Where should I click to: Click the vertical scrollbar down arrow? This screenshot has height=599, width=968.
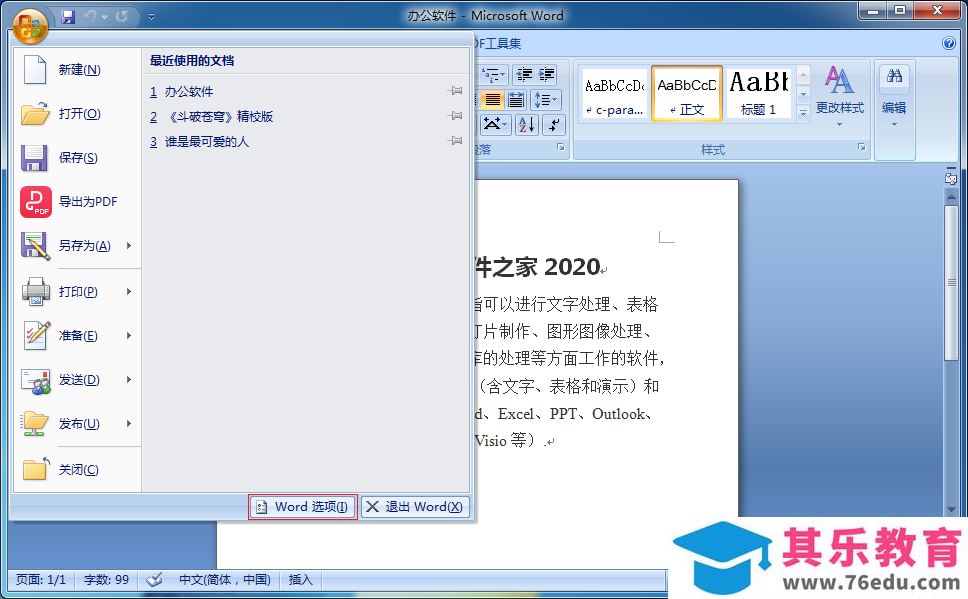(x=951, y=509)
